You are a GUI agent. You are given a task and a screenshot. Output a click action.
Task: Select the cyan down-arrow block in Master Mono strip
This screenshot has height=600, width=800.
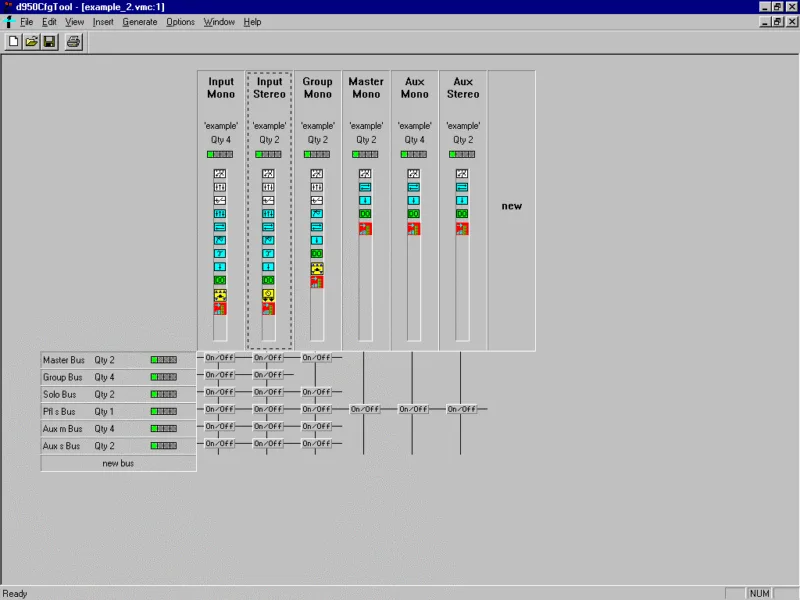(x=365, y=201)
